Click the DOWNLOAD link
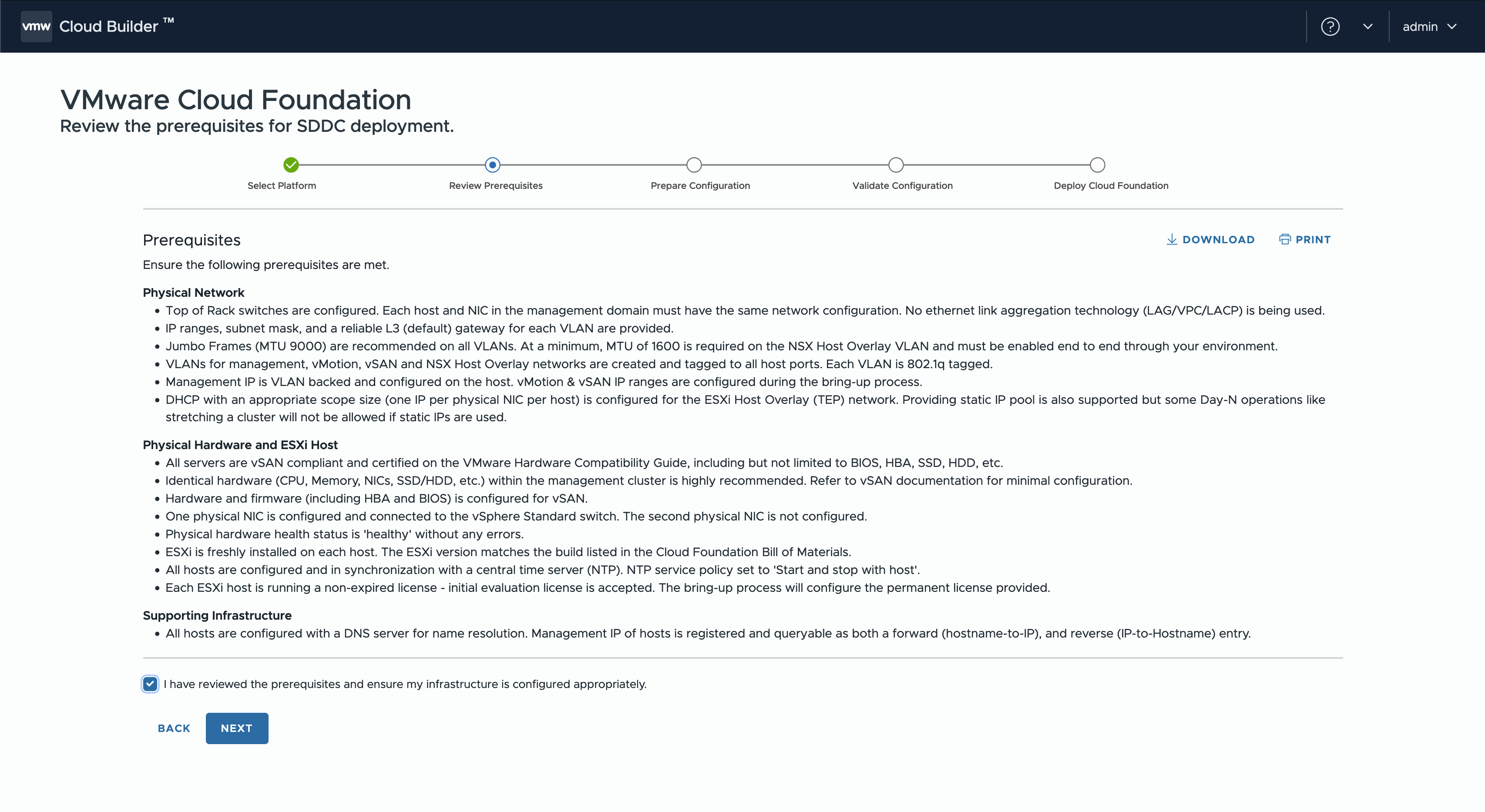The height and width of the screenshot is (812, 1485). [x=1218, y=239]
